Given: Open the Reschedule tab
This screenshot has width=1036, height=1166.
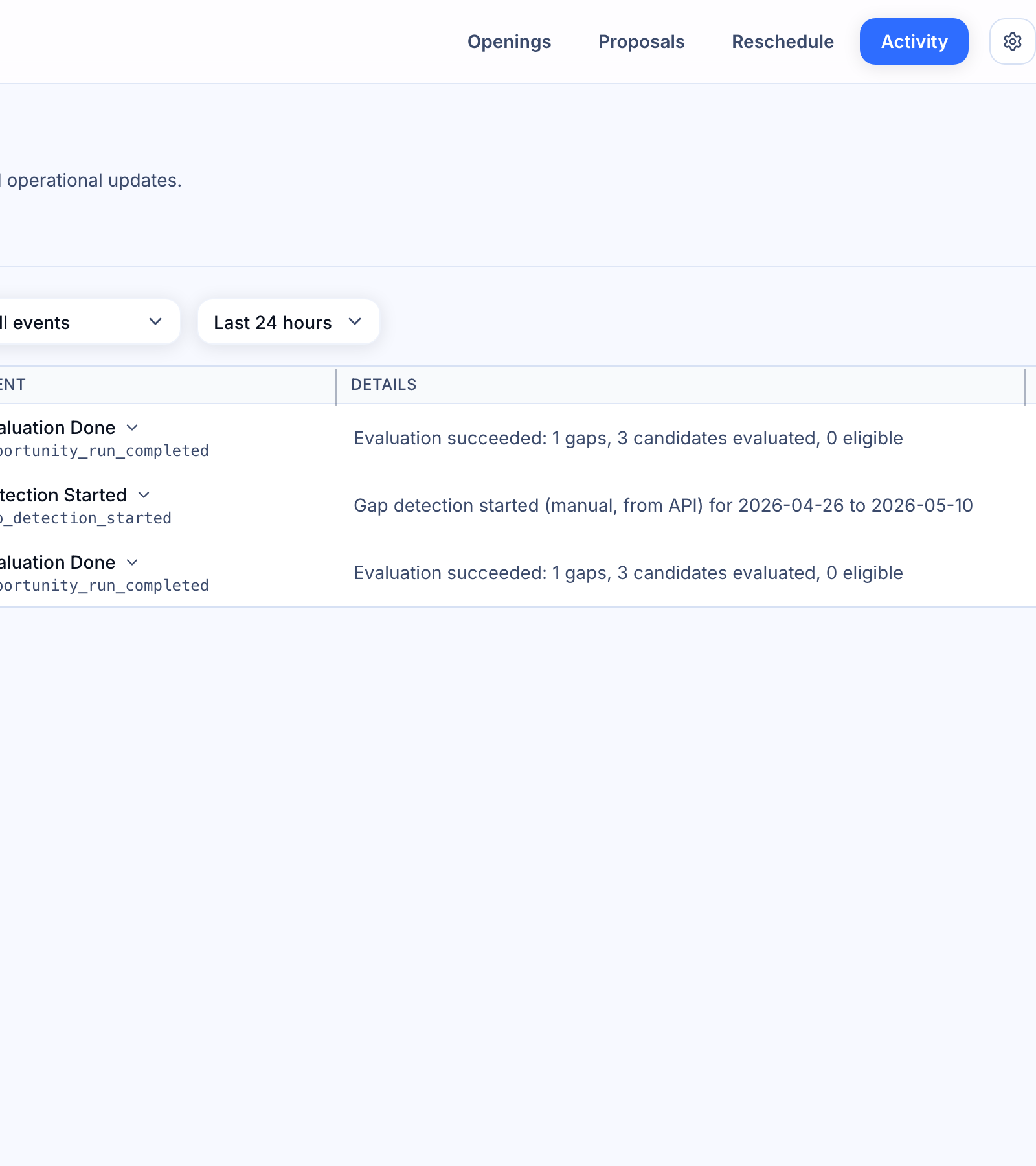Looking at the screenshot, I should tap(782, 41).
